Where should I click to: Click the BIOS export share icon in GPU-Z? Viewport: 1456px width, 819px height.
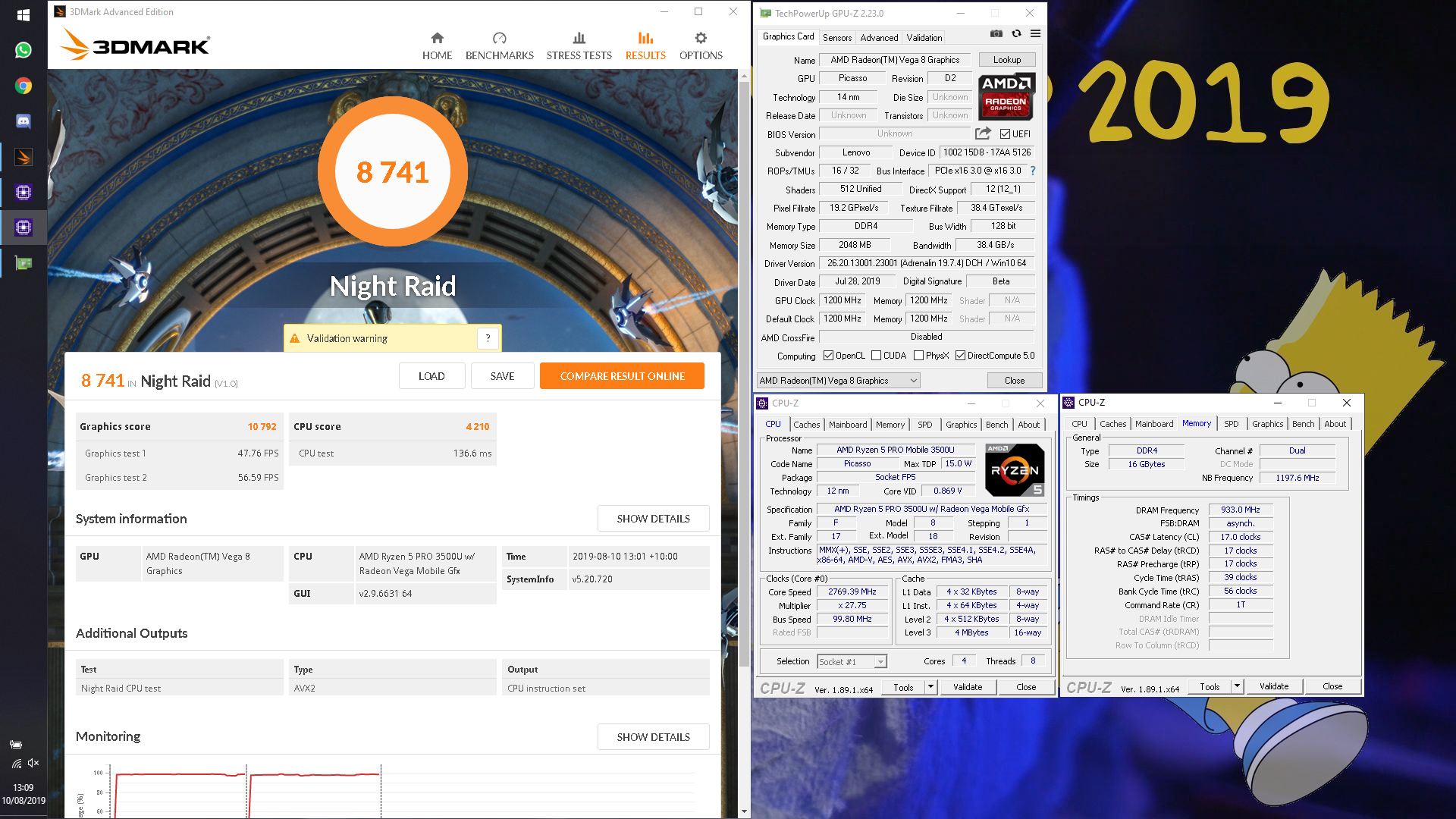point(983,133)
